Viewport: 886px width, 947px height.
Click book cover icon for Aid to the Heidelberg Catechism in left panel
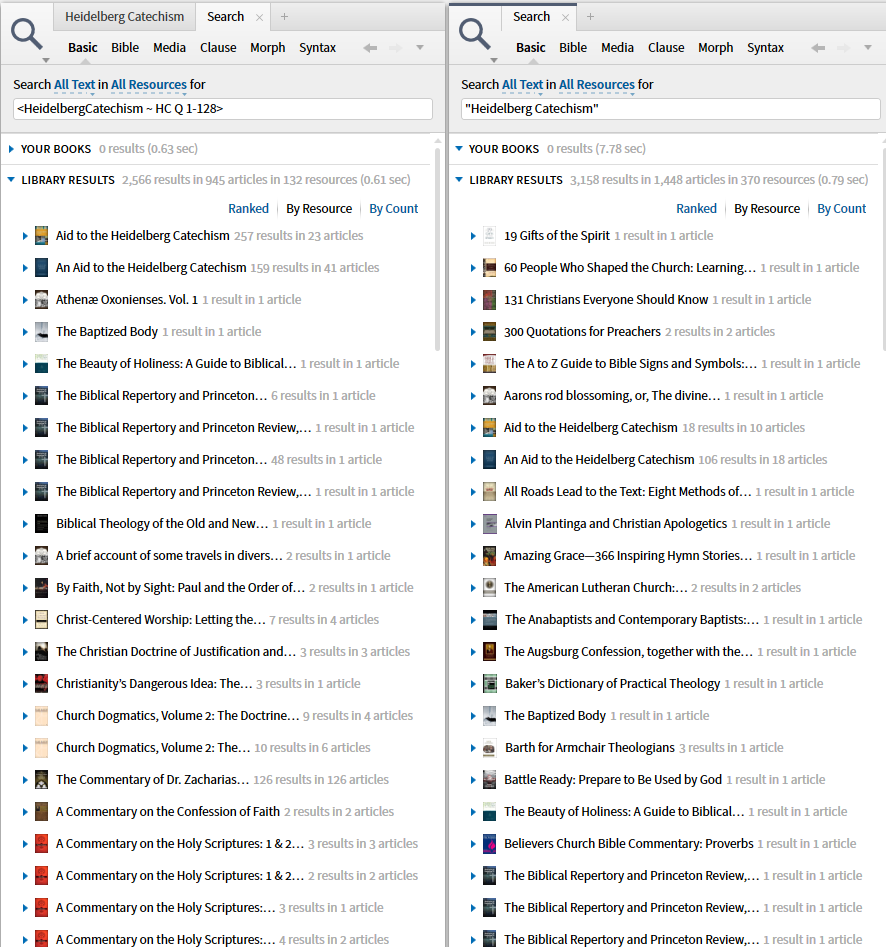pos(41,236)
